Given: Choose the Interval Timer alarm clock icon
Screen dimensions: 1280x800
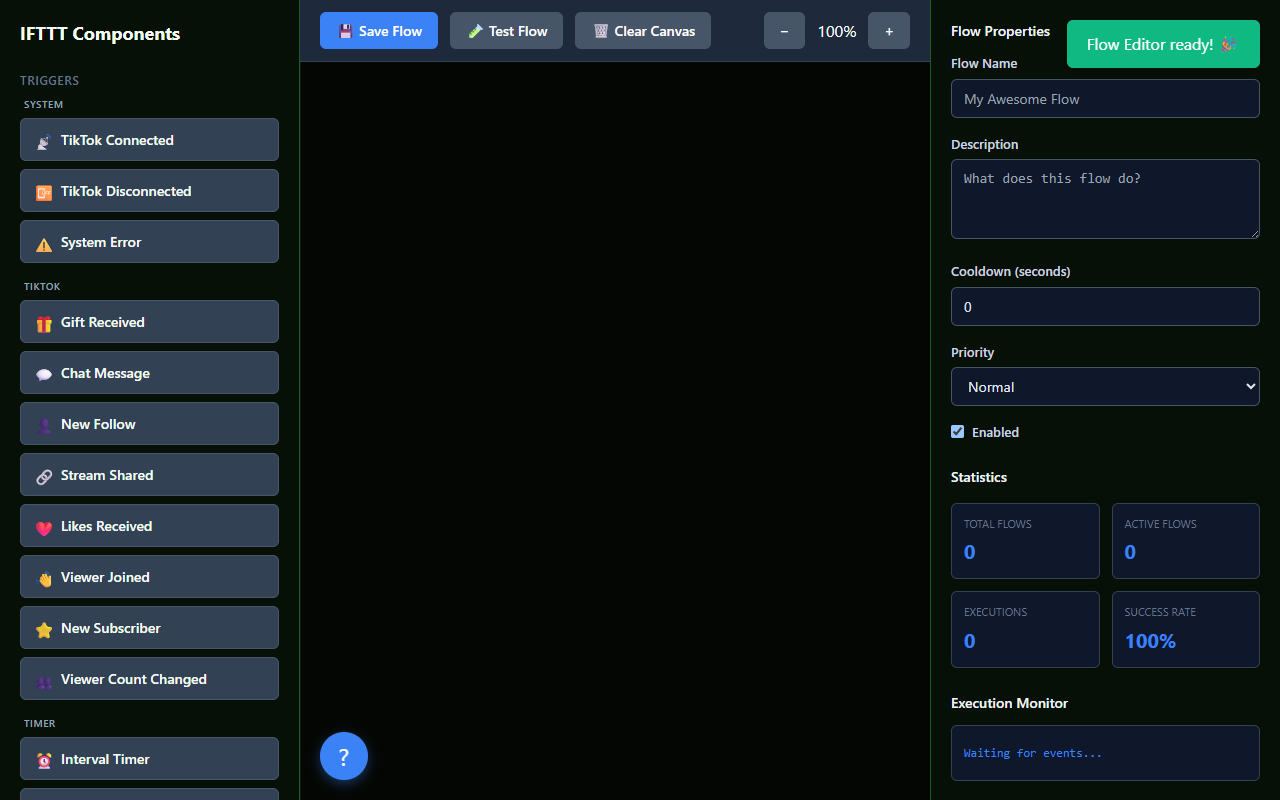Looking at the screenshot, I should (x=44, y=760).
